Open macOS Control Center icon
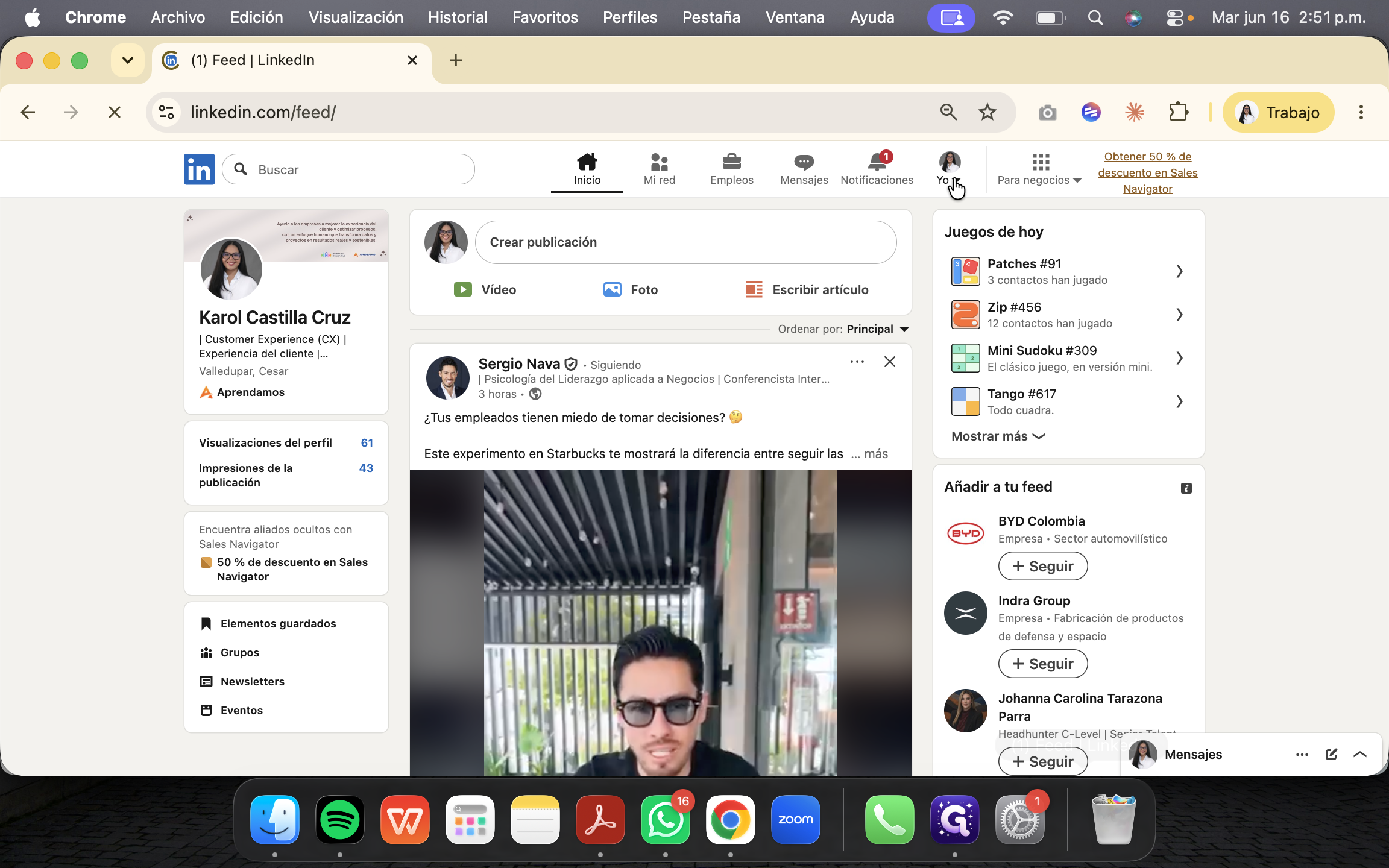The width and height of the screenshot is (1389, 868). tap(1175, 18)
